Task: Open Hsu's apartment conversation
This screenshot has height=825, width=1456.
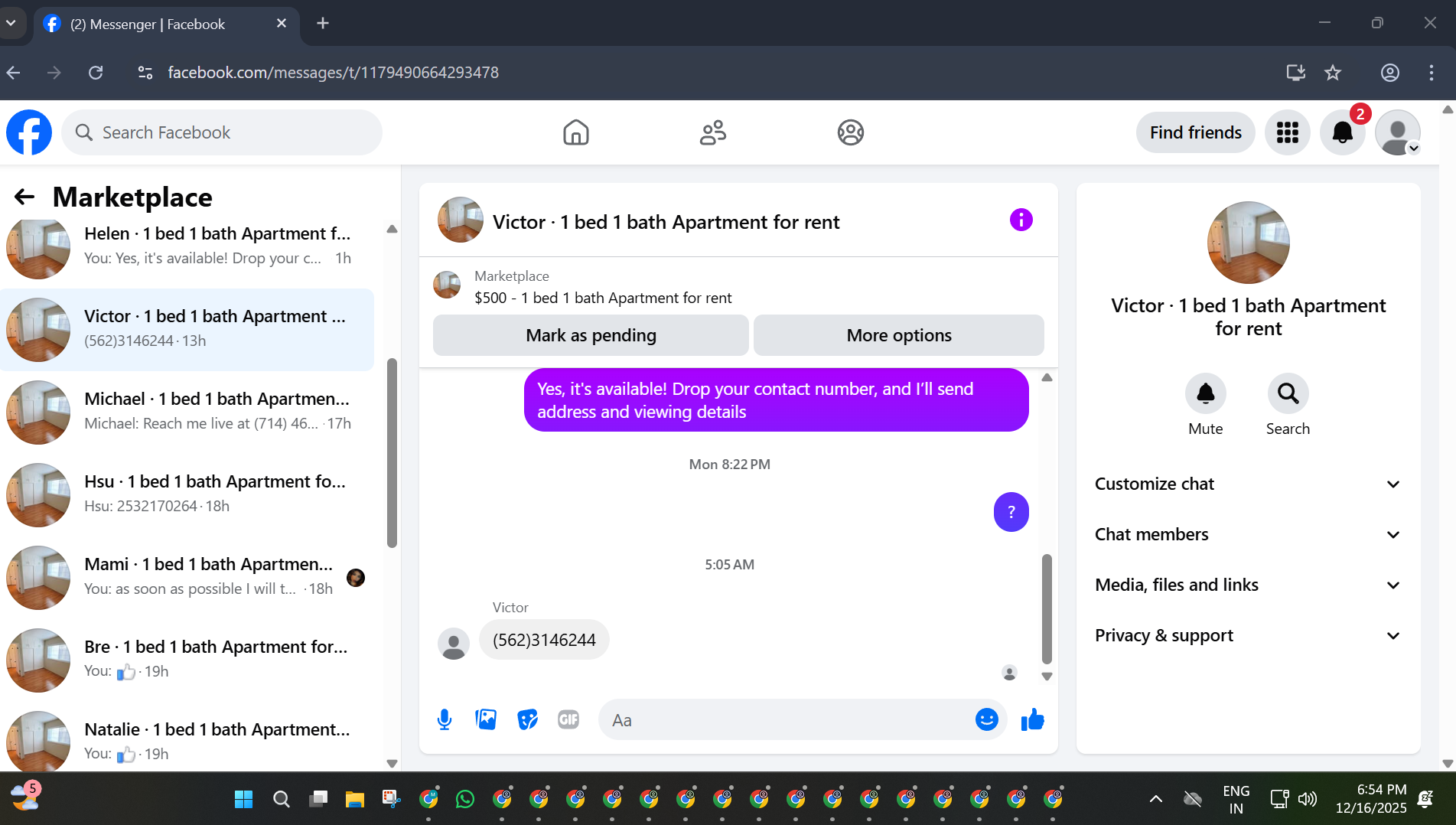Action: pyautogui.click(x=187, y=494)
